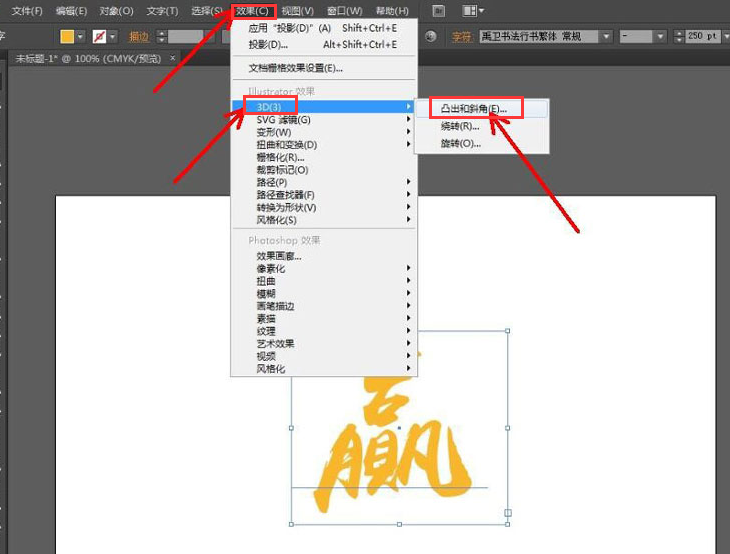This screenshot has height=554, width=730.
Task: Choose 应用"投影(D)" menu item
Action: [324, 28]
